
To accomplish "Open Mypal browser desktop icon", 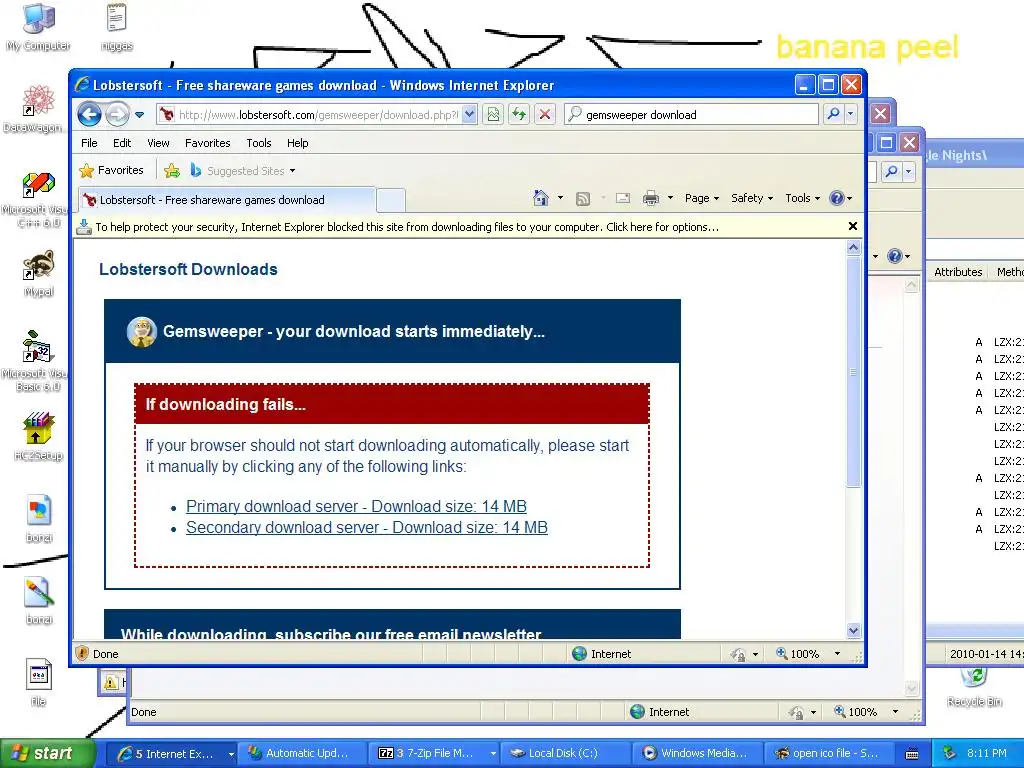I will coord(39,274).
